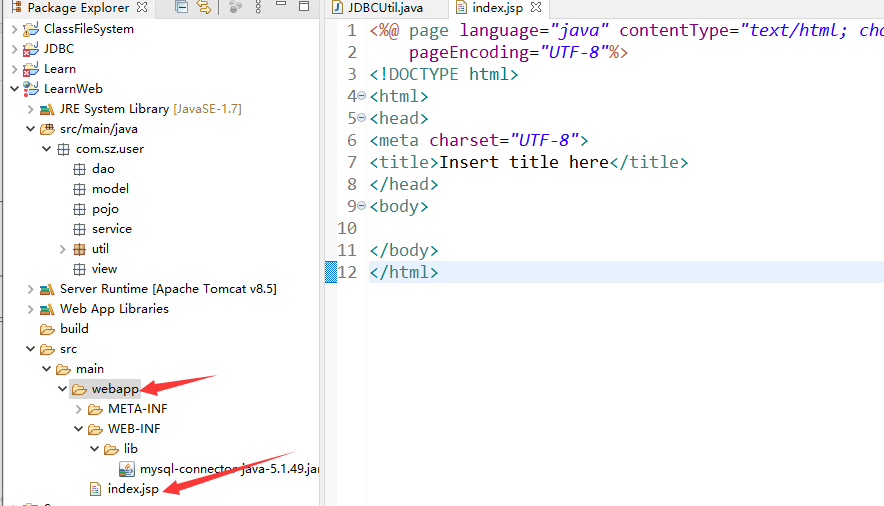Click the meta charset line

[x=479, y=140]
